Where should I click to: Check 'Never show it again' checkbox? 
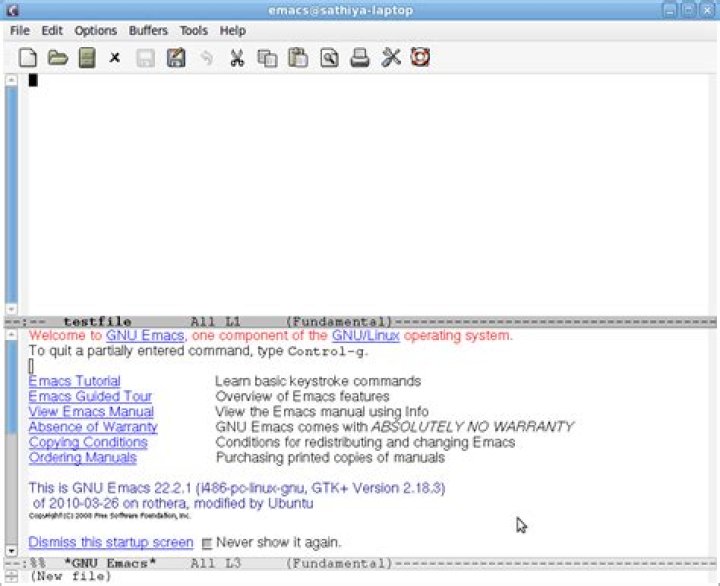(207, 544)
